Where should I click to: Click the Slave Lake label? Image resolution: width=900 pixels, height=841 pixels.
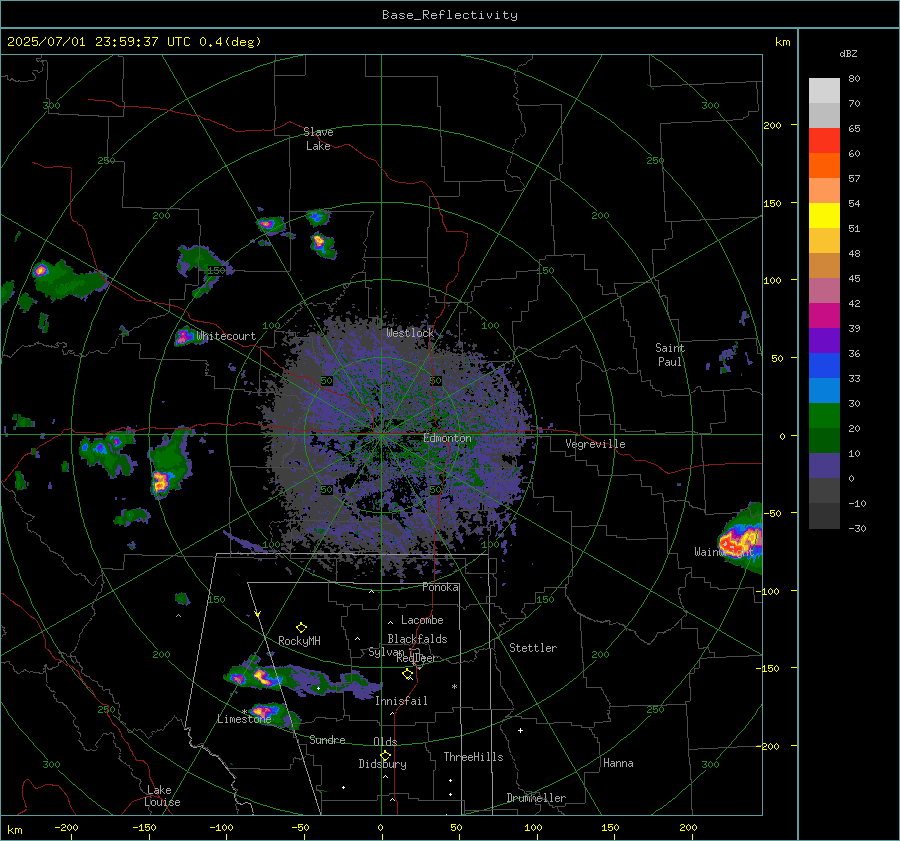pyautogui.click(x=318, y=139)
